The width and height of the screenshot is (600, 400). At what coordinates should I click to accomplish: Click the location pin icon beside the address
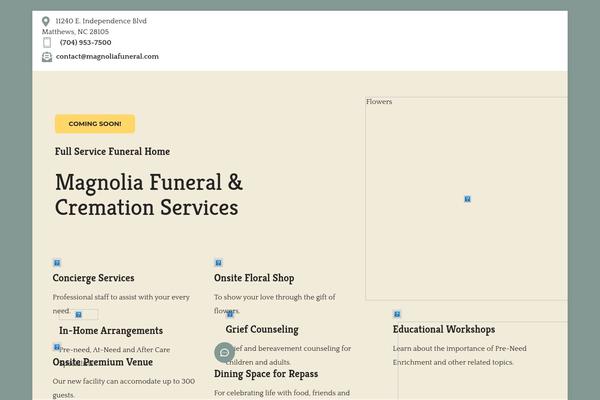click(46, 21)
